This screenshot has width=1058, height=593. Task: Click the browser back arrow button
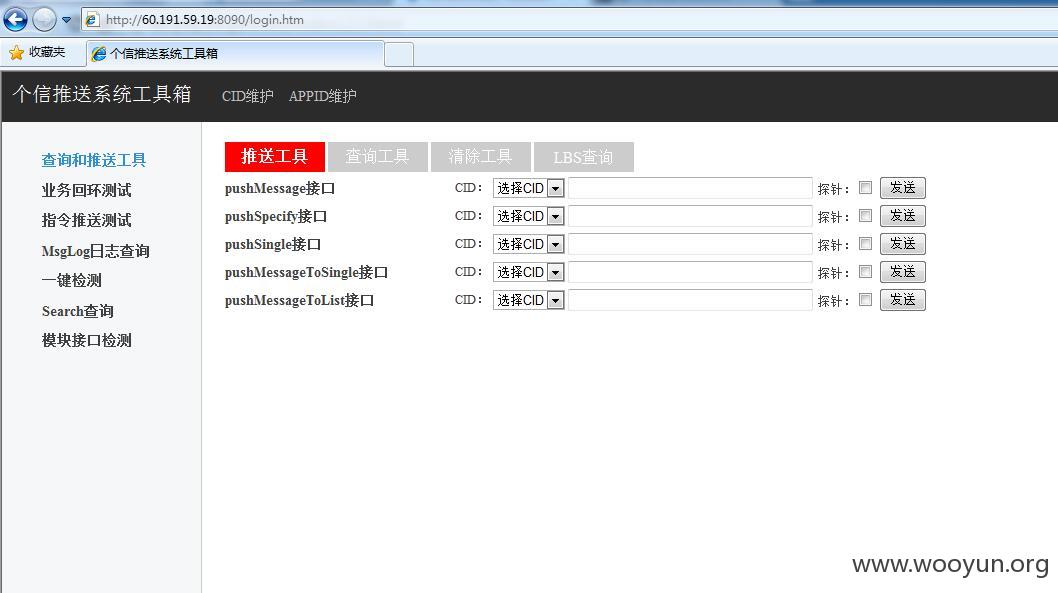coord(15,20)
